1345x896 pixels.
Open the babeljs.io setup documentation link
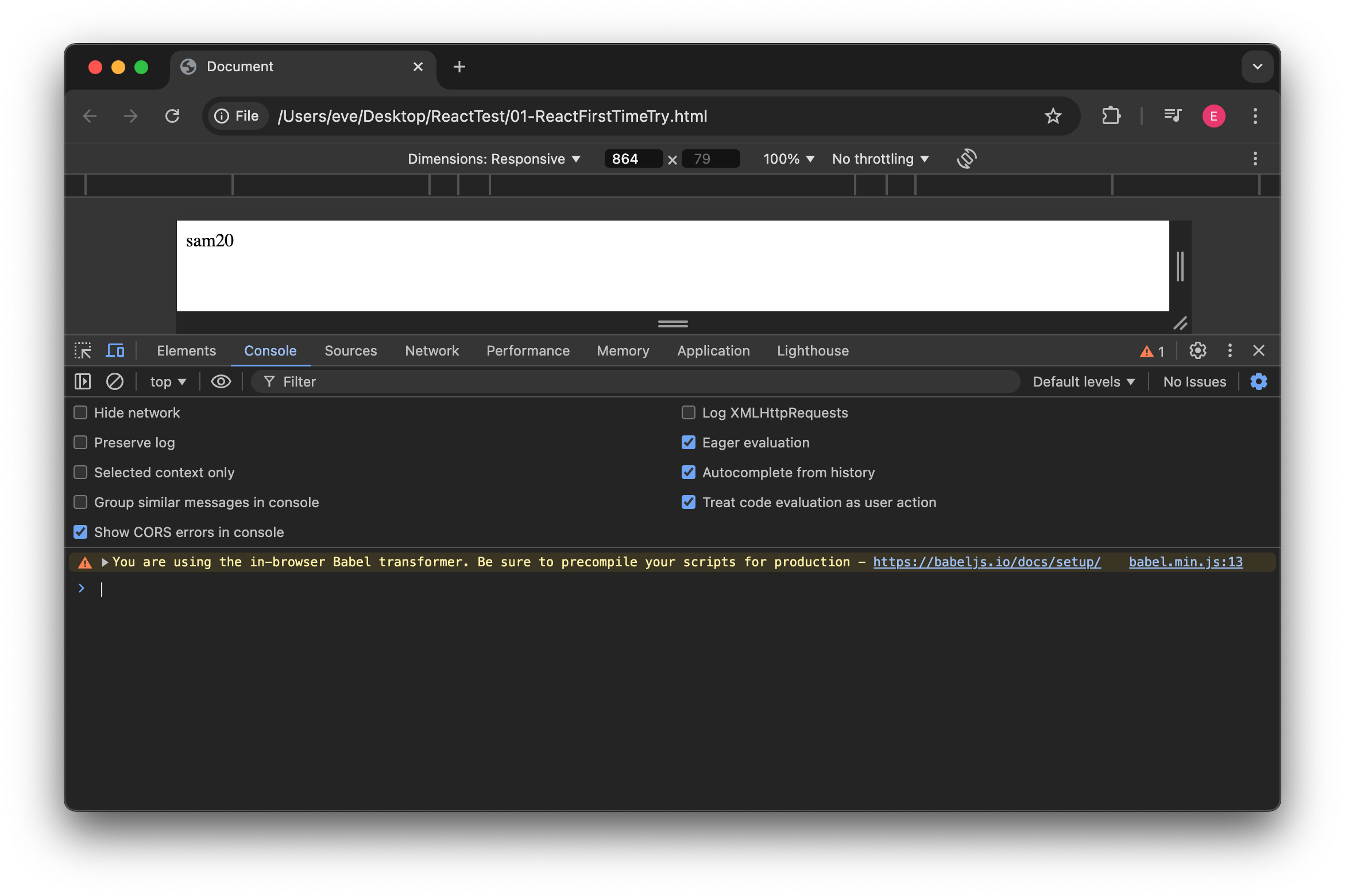click(986, 562)
